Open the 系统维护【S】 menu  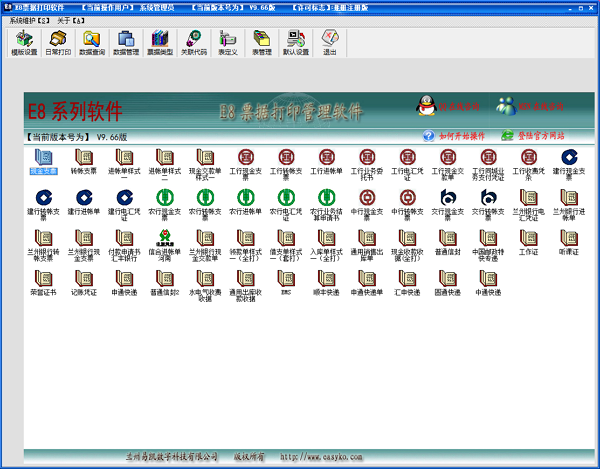pyautogui.click(x=29, y=21)
